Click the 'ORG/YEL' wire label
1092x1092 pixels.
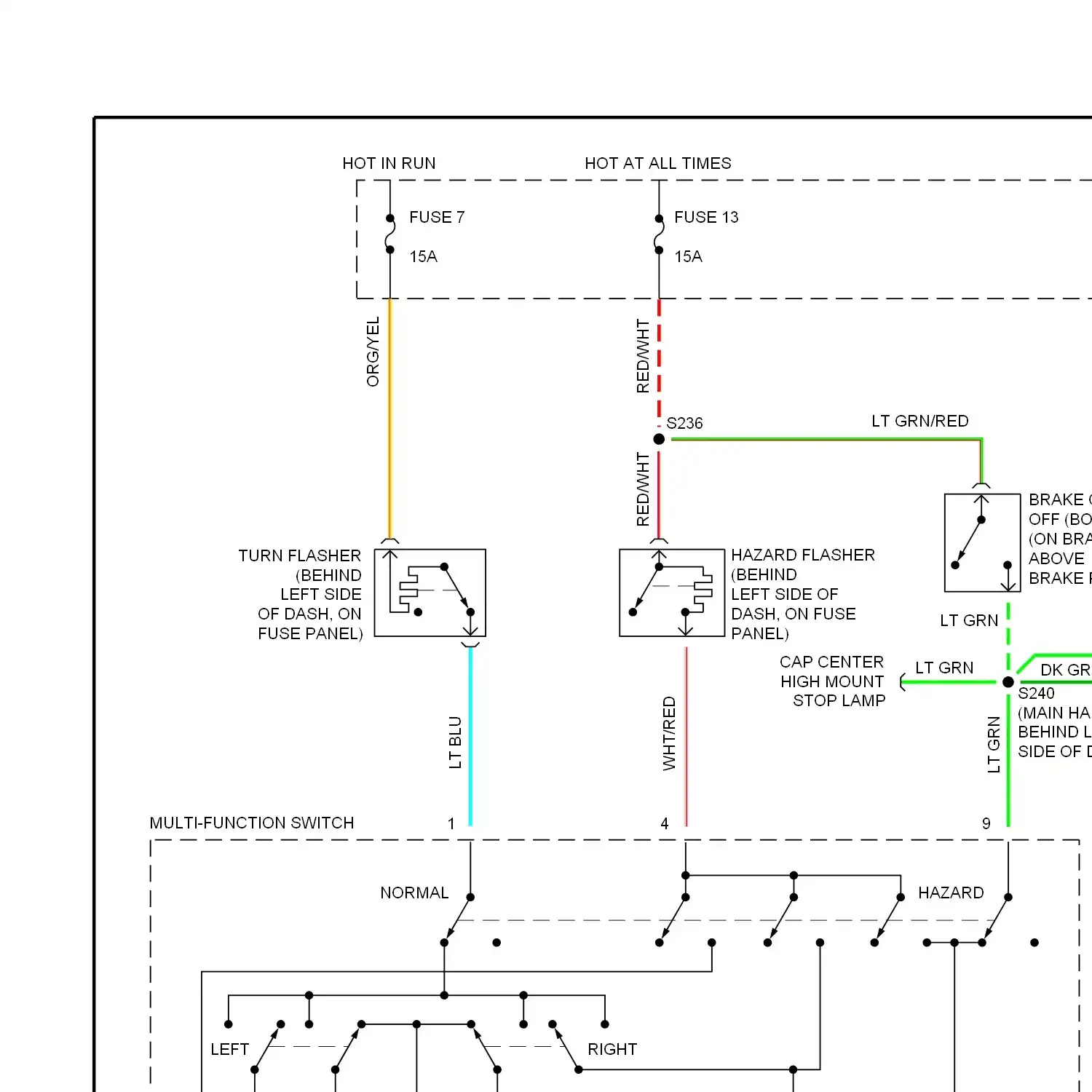click(x=373, y=352)
